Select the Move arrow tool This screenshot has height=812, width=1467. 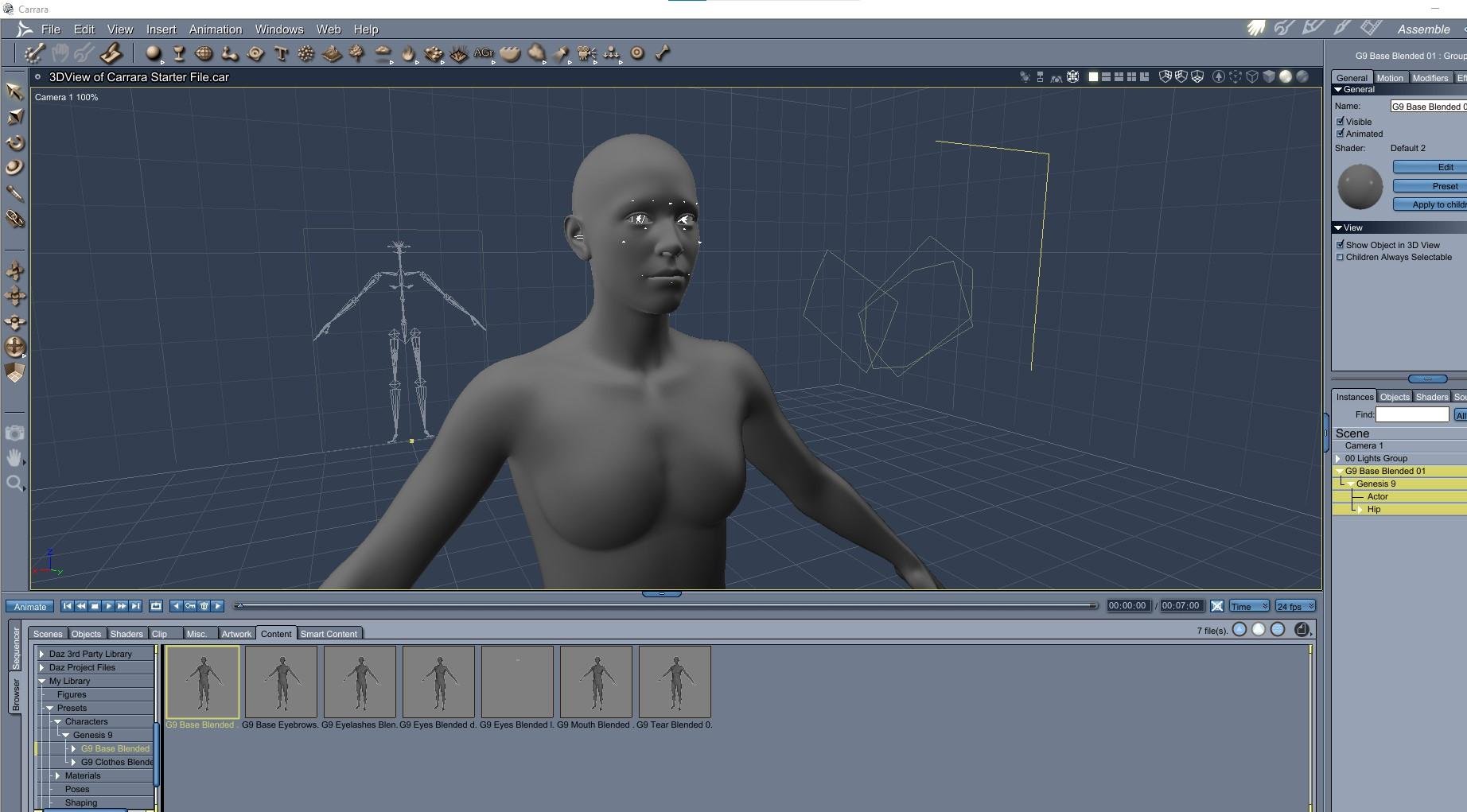[14, 91]
